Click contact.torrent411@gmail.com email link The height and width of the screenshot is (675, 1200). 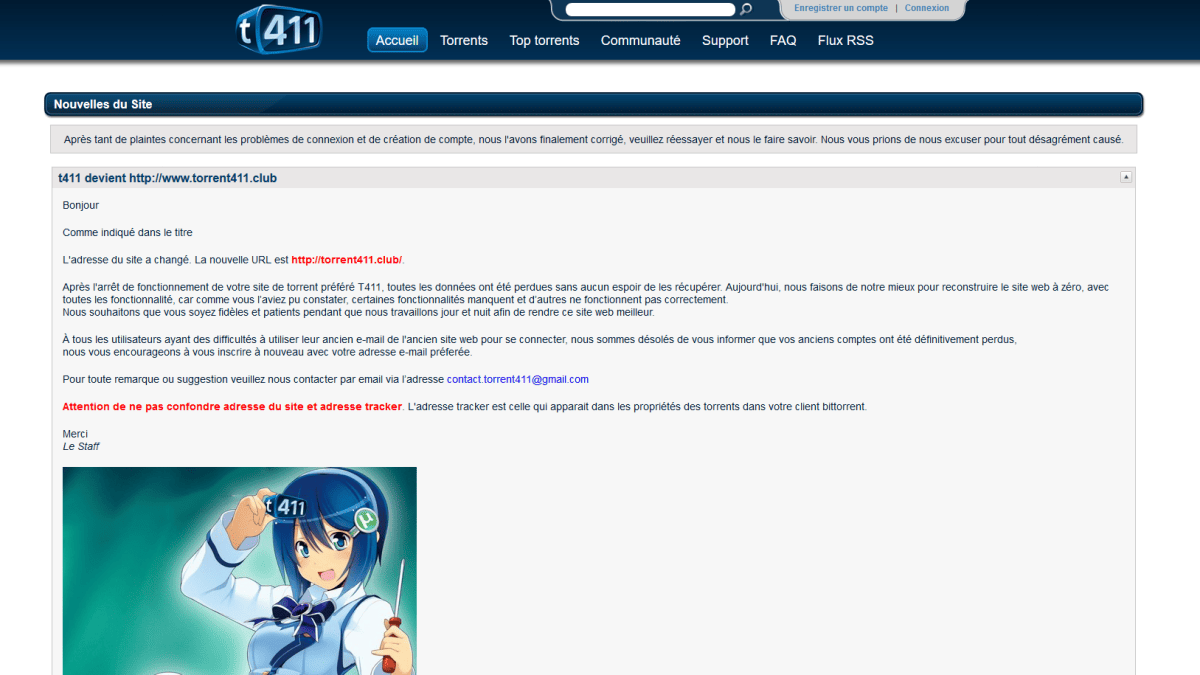[x=518, y=379]
